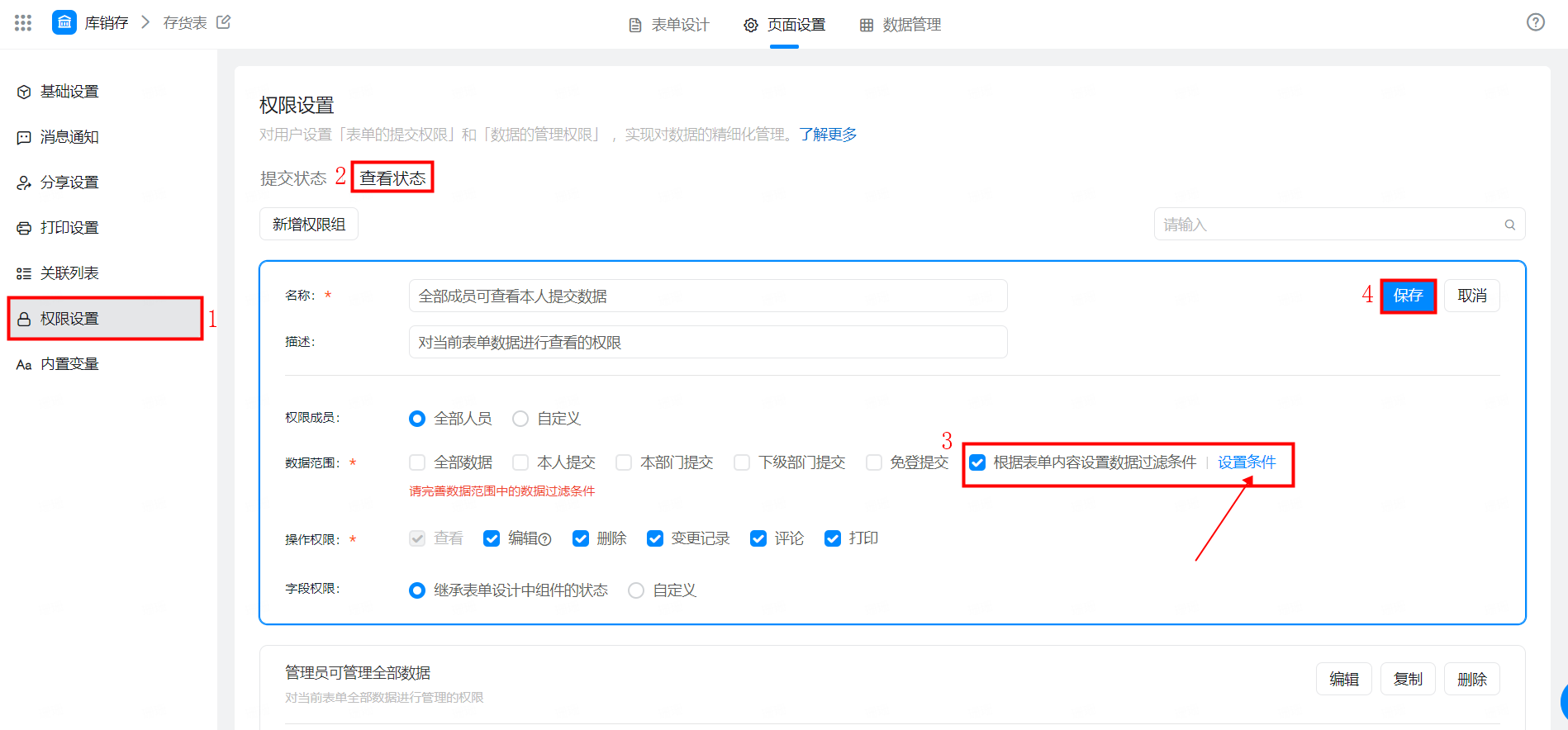
Task: Uncheck the 评论 operation permission
Action: point(758,538)
